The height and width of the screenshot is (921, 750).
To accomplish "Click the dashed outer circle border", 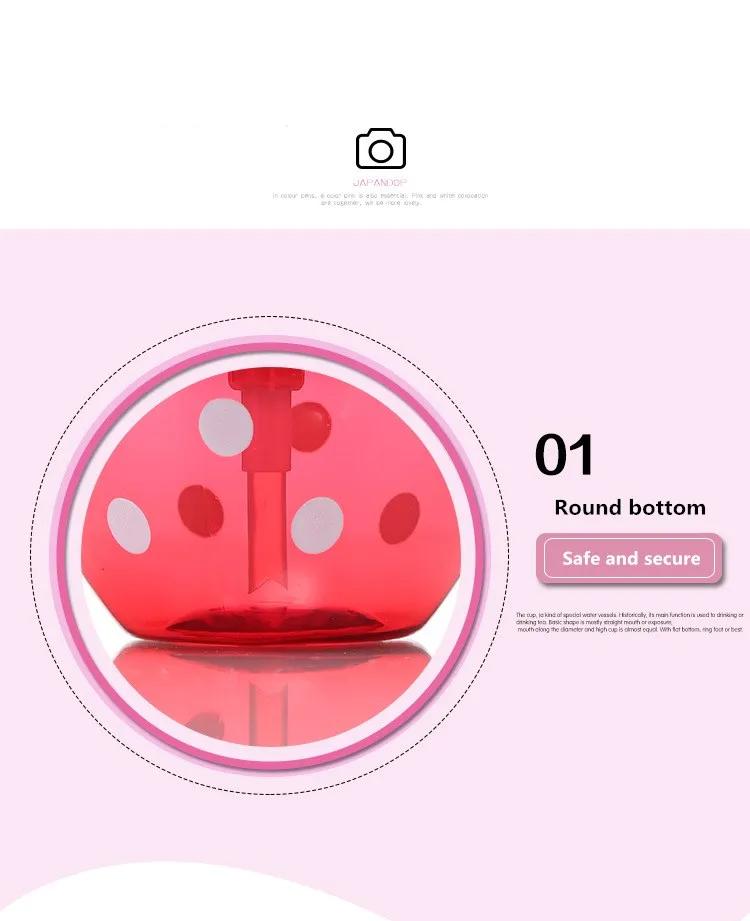I will [x=270, y=317].
